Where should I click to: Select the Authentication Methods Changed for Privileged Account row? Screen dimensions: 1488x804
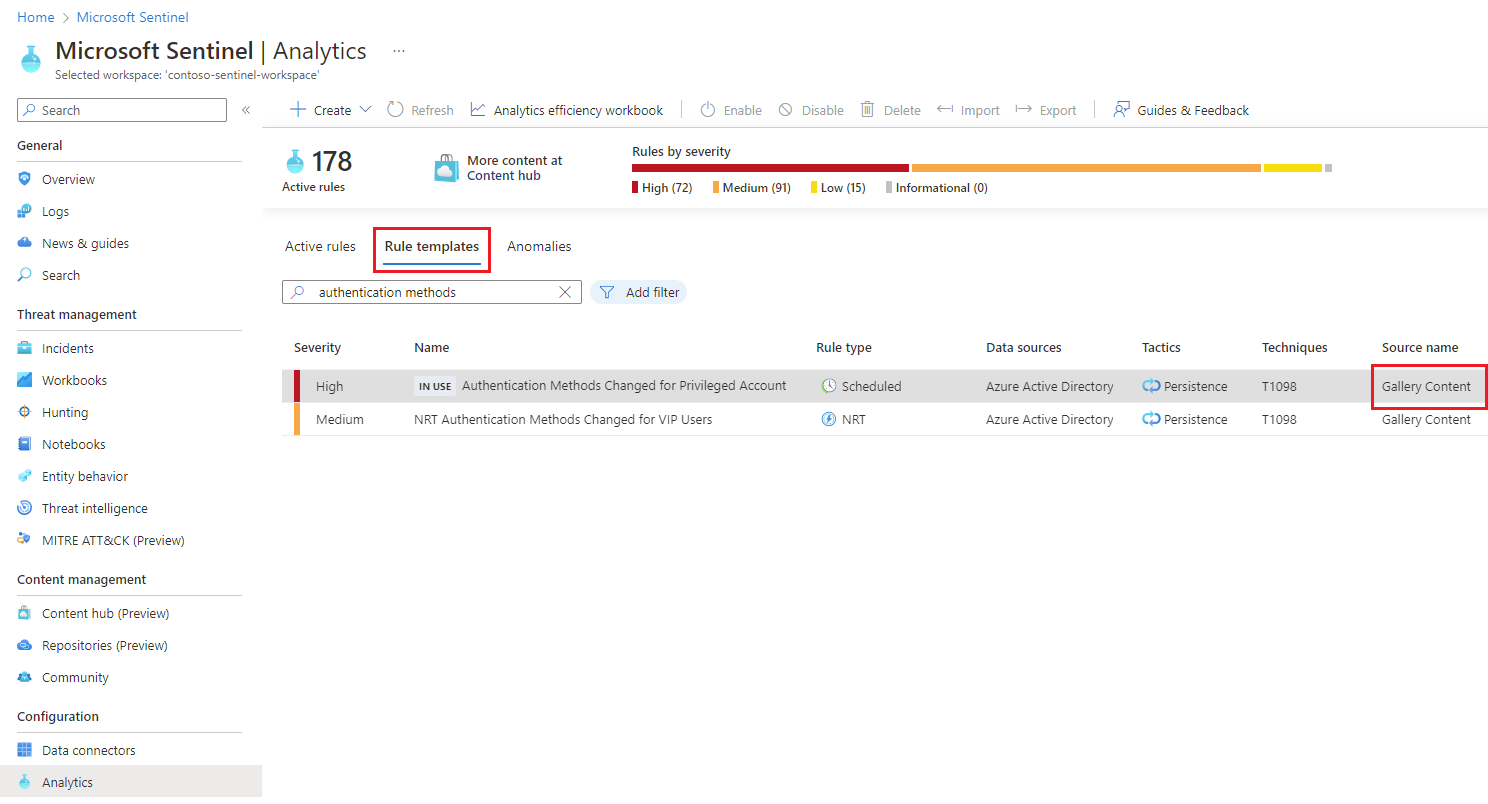pos(885,386)
